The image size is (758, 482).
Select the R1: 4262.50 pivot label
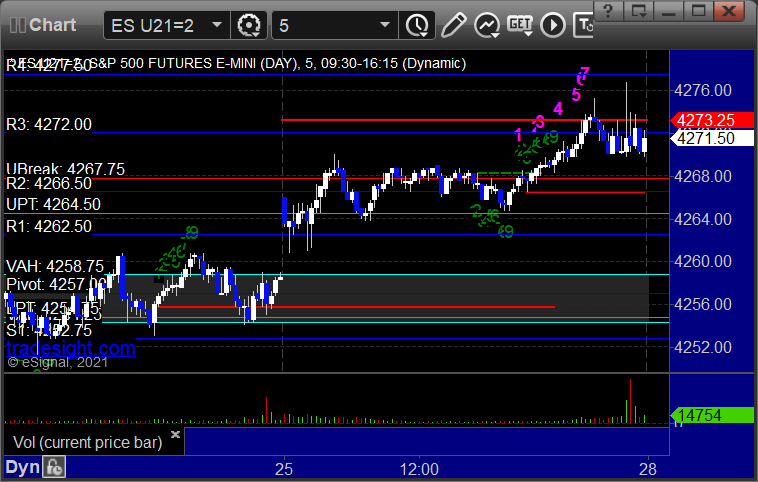[49, 226]
